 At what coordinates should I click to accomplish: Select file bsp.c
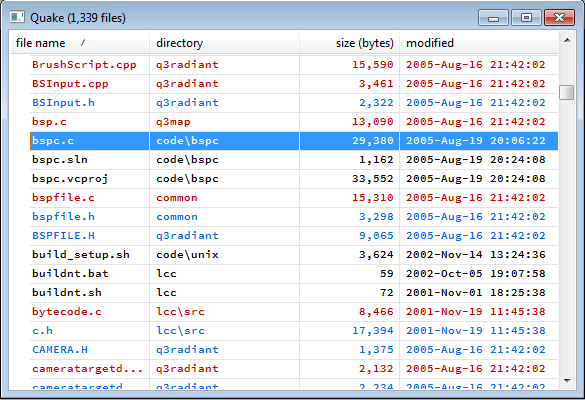(x=49, y=122)
